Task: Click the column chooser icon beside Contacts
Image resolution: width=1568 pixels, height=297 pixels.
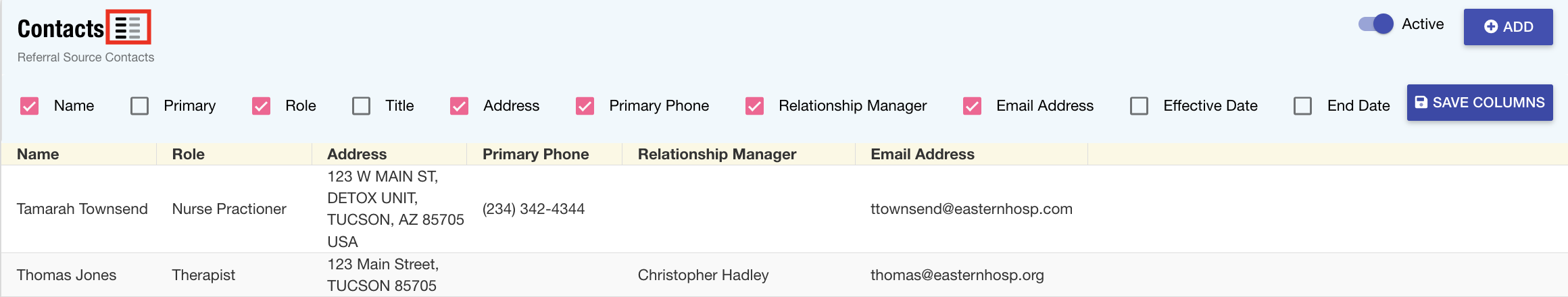Action: [x=128, y=28]
